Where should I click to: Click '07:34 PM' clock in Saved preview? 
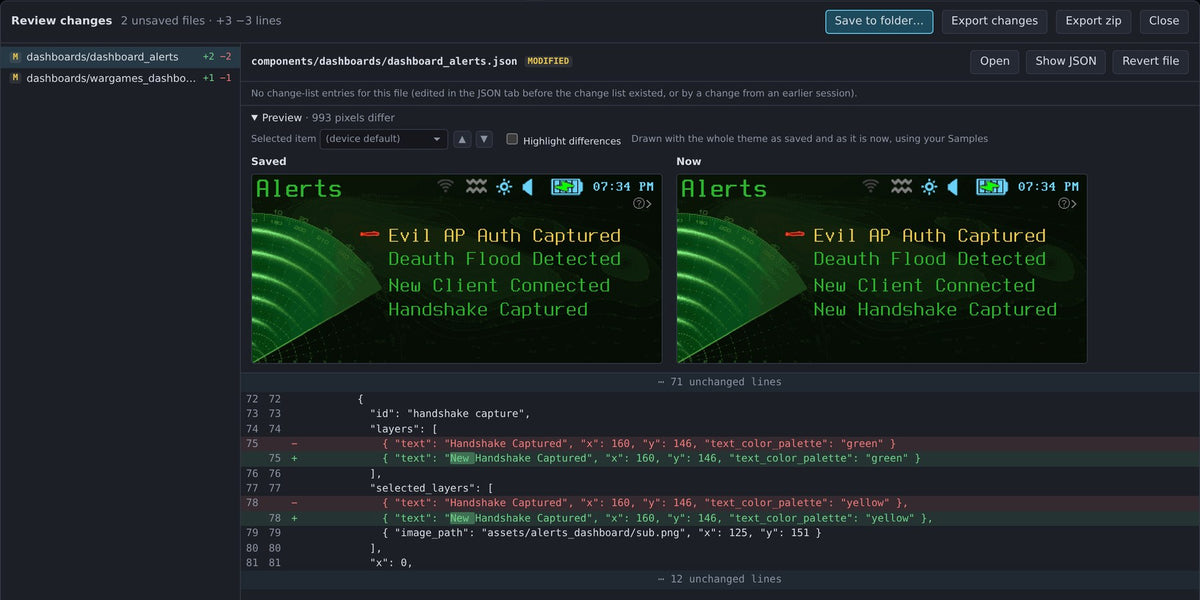pyautogui.click(x=623, y=187)
